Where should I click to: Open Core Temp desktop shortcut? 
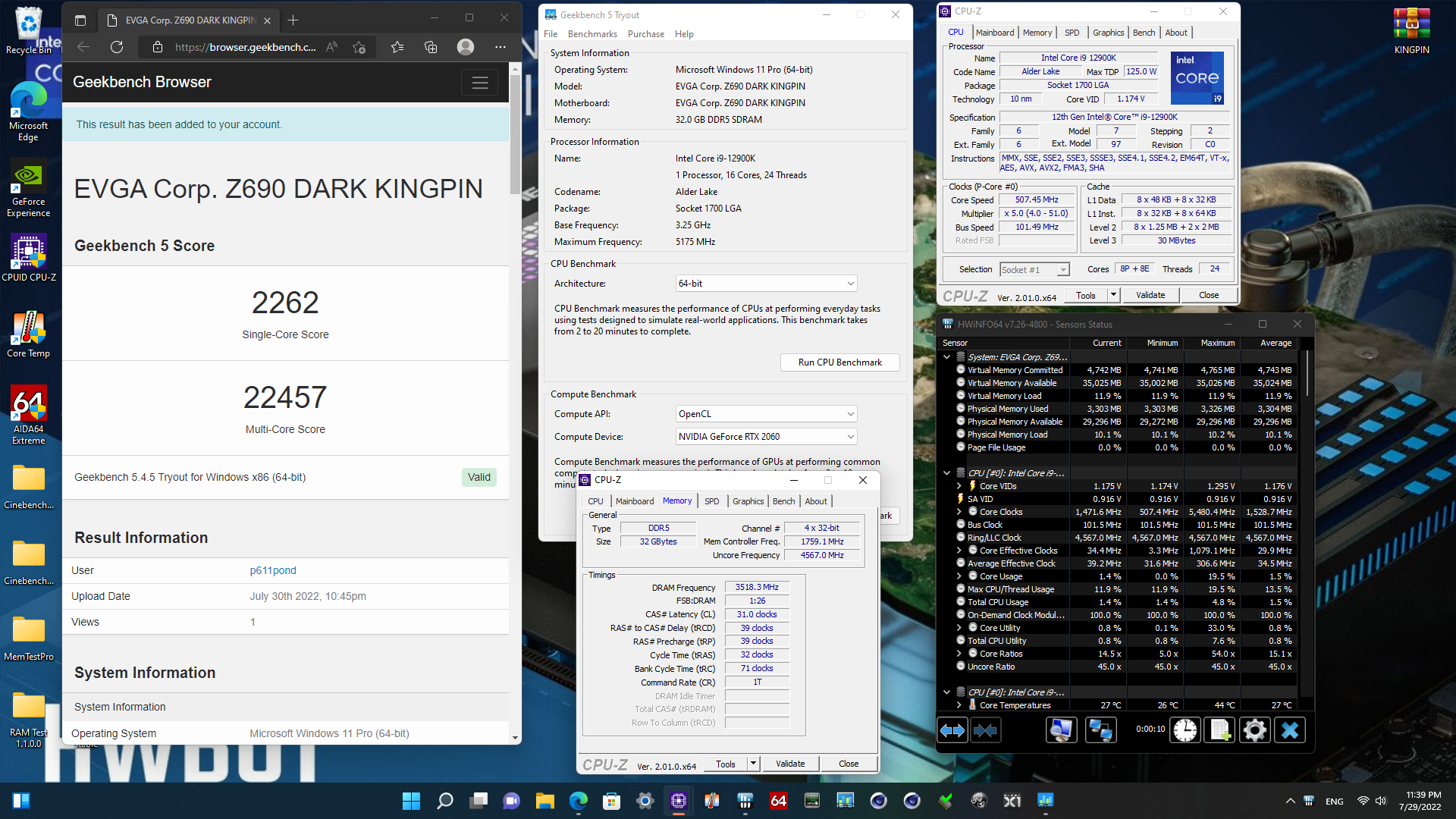[x=29, y=334]
